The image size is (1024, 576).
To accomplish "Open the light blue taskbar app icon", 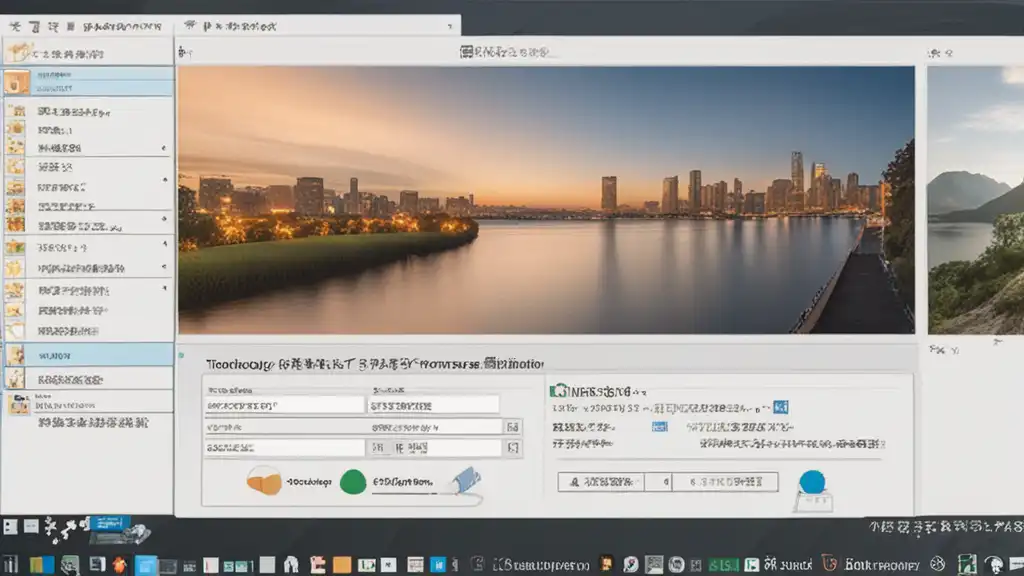I will click(146, 564).
